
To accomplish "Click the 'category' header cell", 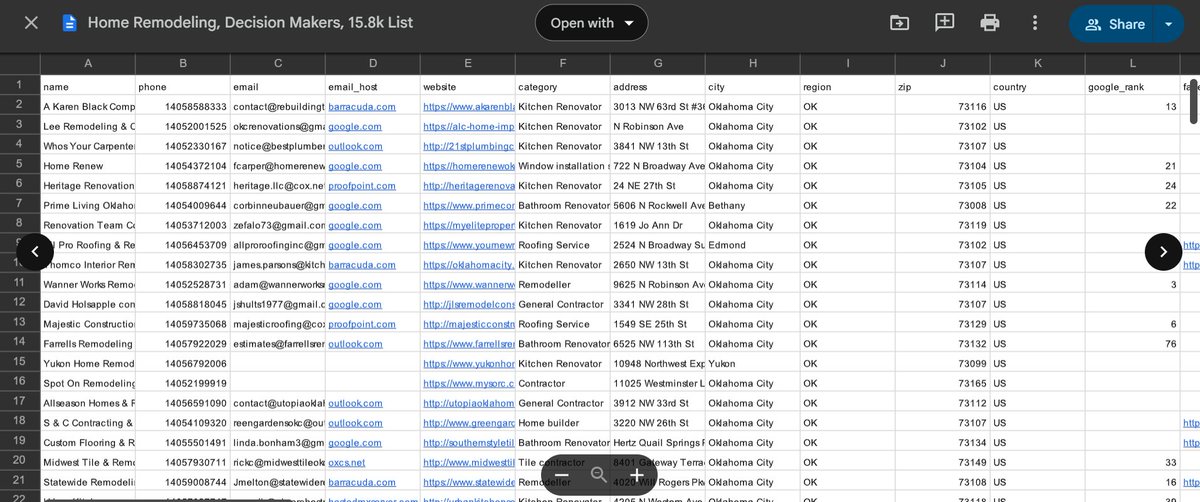I will 562,87.
